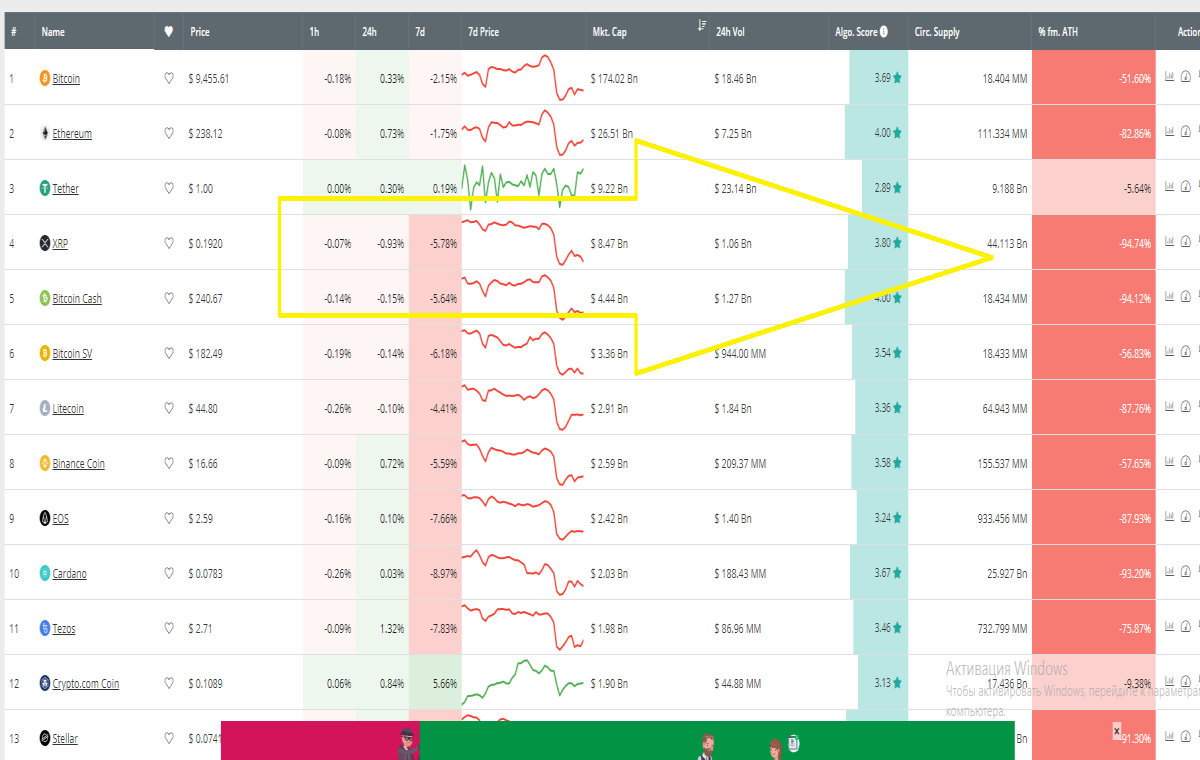1200x760 pixels.
Task: Open the chart icon in EOS's row
Action: coord(1170,516)
